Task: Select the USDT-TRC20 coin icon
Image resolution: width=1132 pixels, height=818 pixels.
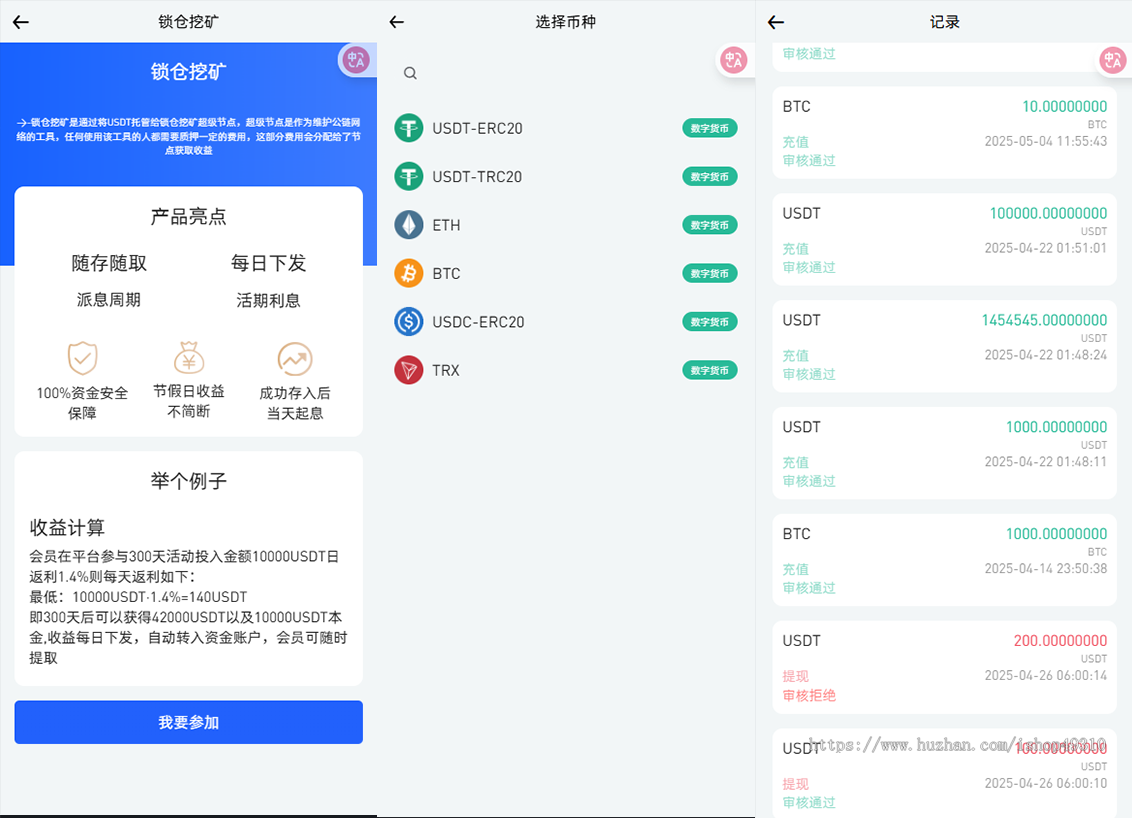Action: (x=409, y=177)
